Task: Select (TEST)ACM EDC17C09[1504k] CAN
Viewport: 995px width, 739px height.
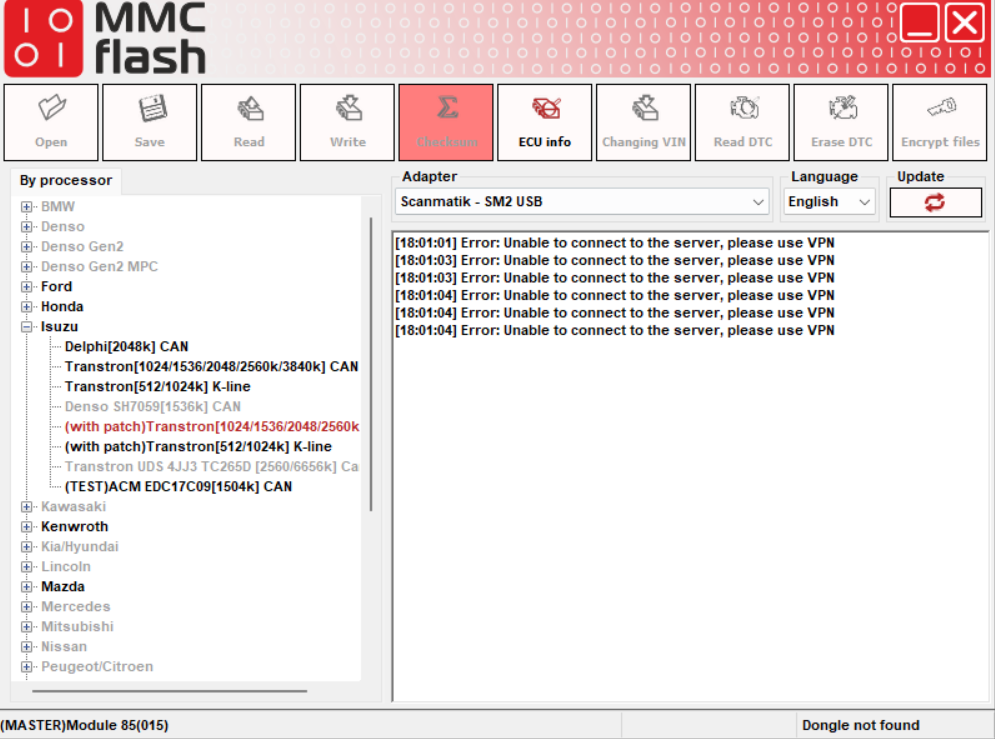Action: (x=178, y=487)
